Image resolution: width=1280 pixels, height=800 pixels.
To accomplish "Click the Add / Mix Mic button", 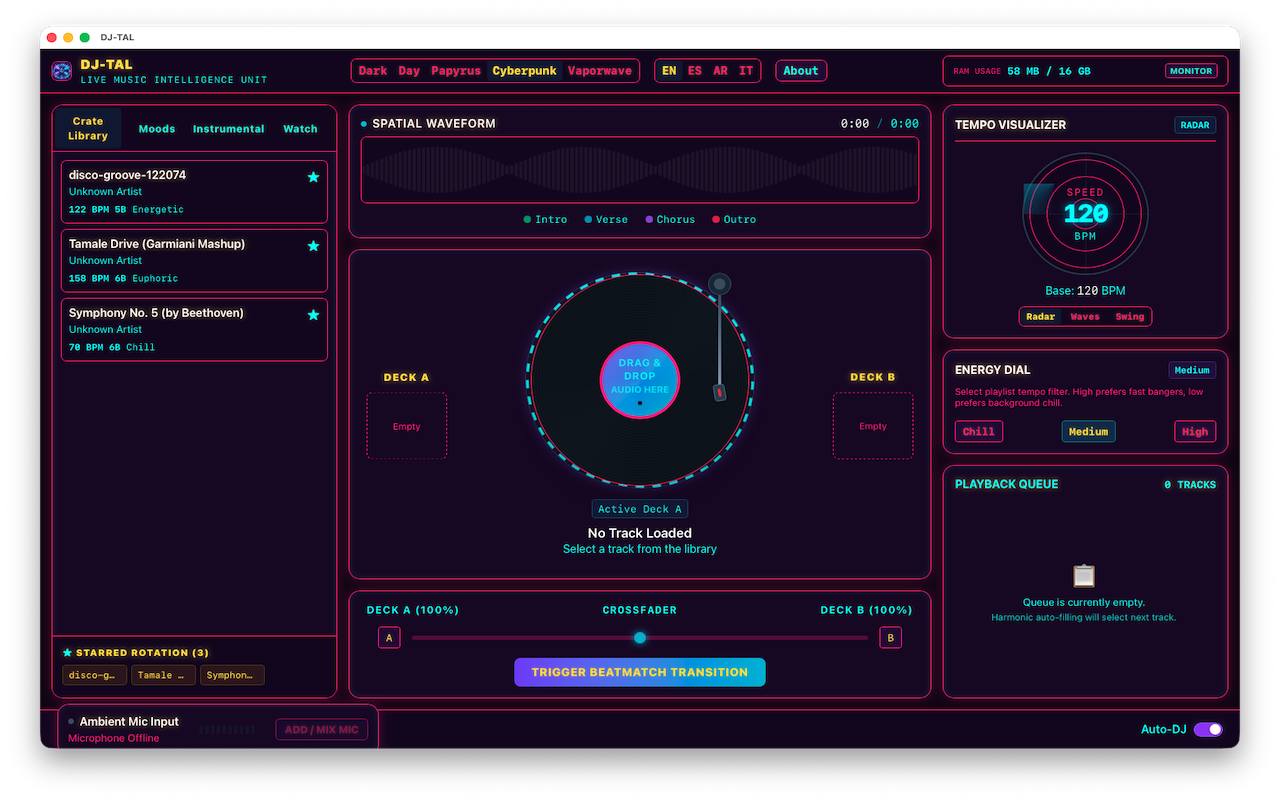I will 322,729.
